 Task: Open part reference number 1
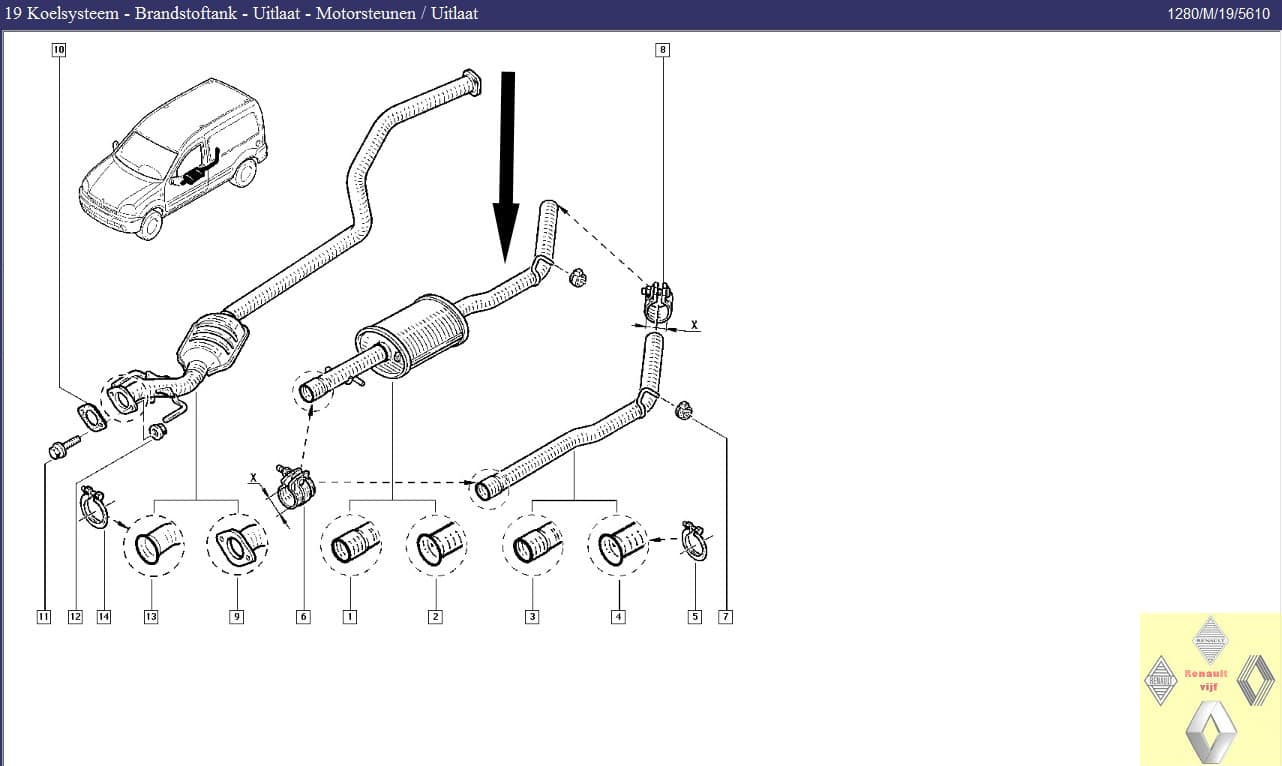click(350, 617)
